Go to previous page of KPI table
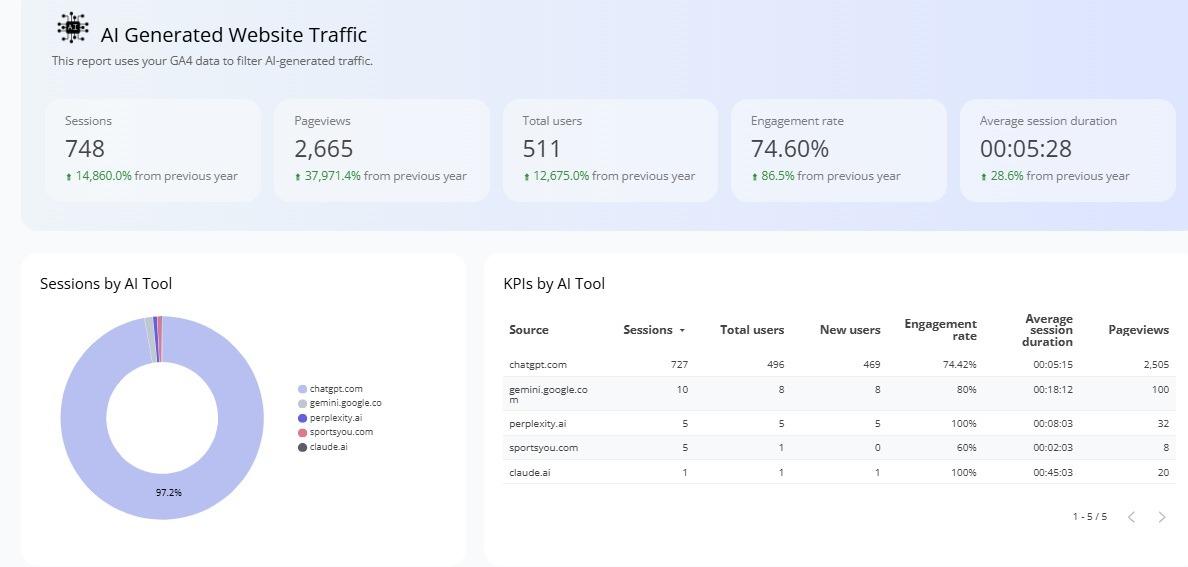 1131,517
